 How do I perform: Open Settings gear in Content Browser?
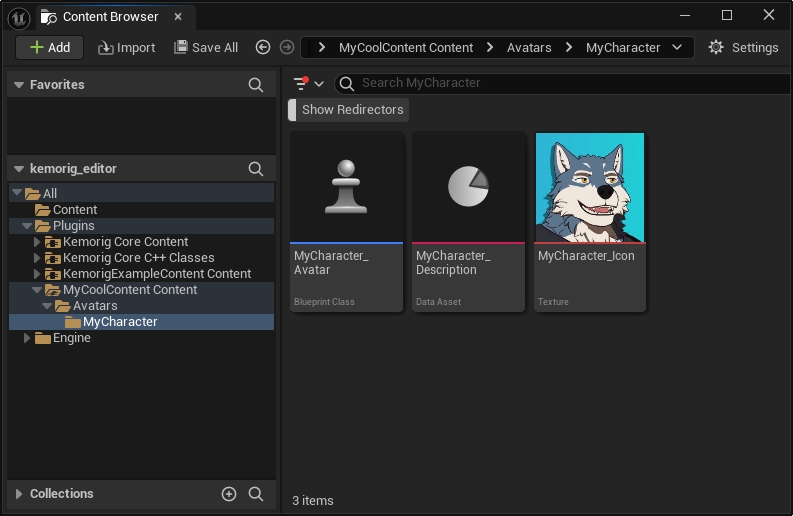[742, 47]
